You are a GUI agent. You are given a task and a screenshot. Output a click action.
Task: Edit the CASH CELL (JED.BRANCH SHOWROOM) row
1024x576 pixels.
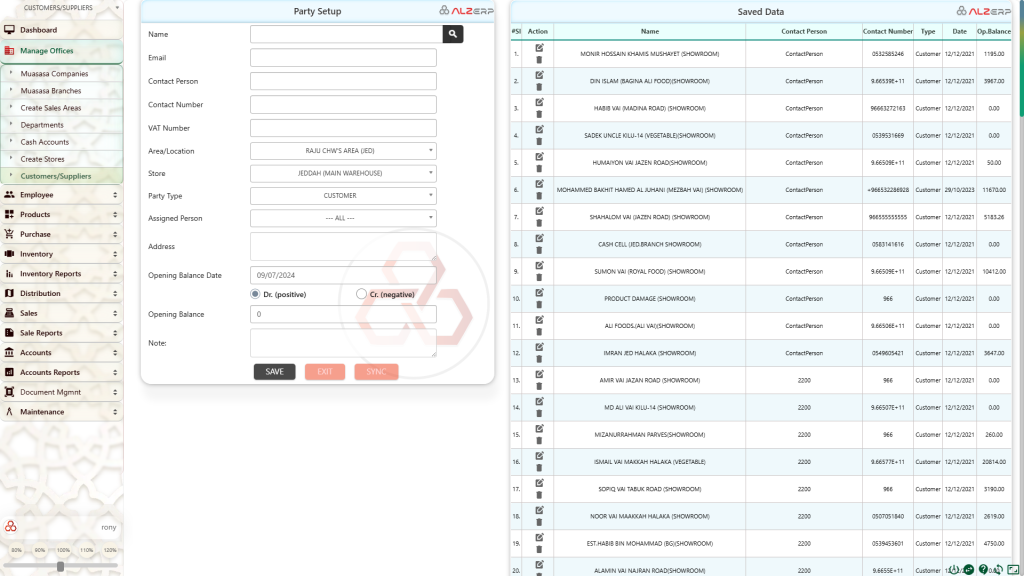539,238
